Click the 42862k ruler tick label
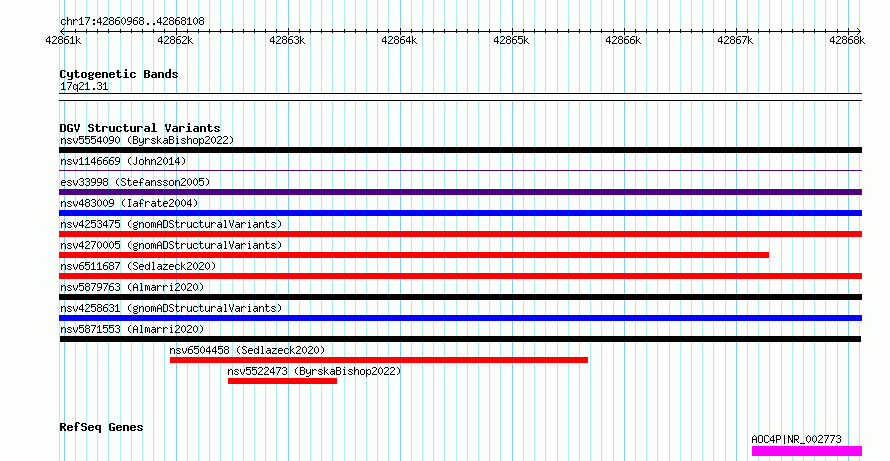This screenshot has width=890, height=461. tap(175, 40)
